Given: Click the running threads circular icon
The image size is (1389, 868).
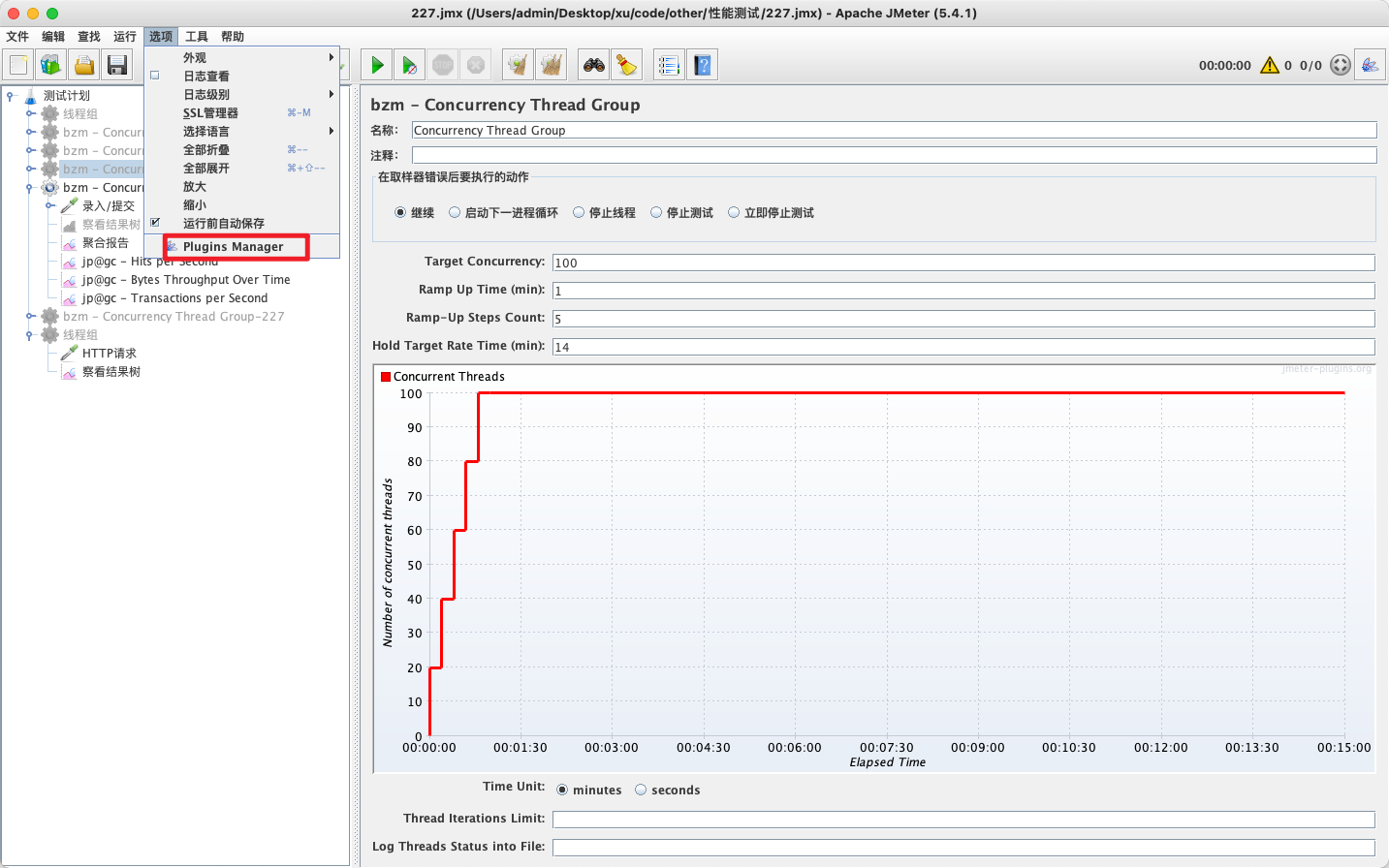Looking at the screenshot, I should coord(1341,65).
